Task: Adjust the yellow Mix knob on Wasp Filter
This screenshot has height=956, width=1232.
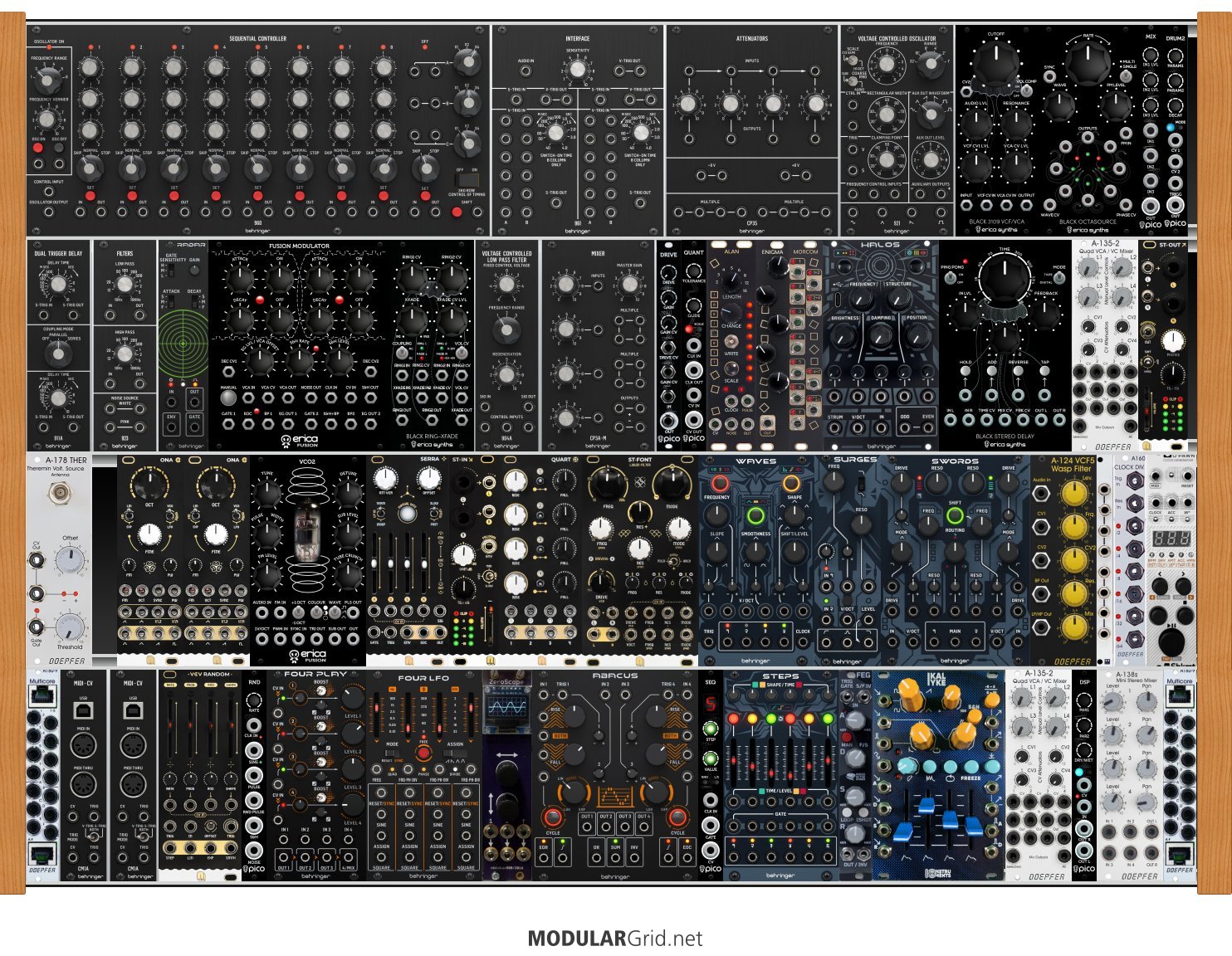Action: tap(1074, 628)
